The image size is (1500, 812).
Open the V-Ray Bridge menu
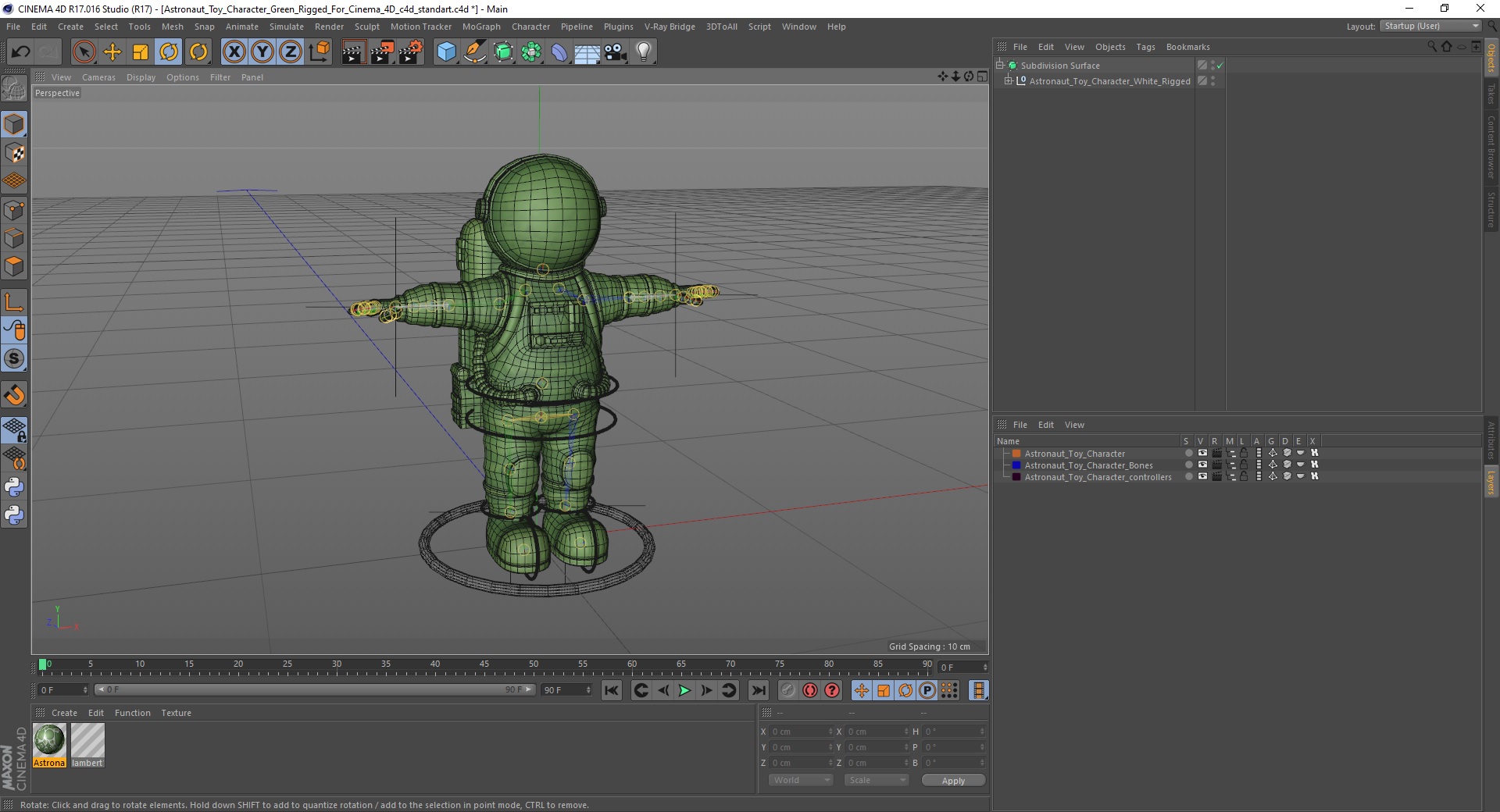(x=670, y=27)
